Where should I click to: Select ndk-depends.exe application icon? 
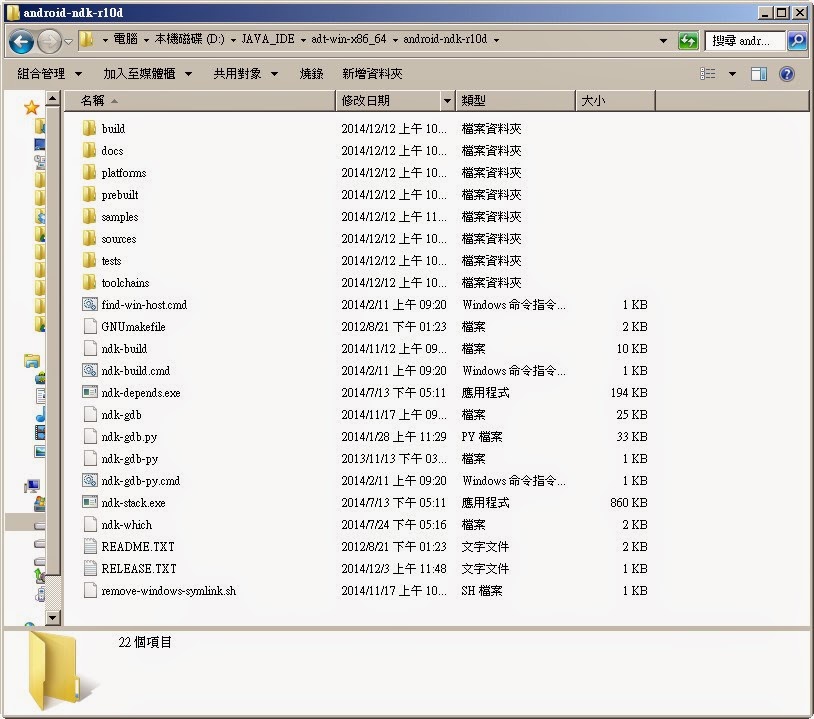click(90, 392)
